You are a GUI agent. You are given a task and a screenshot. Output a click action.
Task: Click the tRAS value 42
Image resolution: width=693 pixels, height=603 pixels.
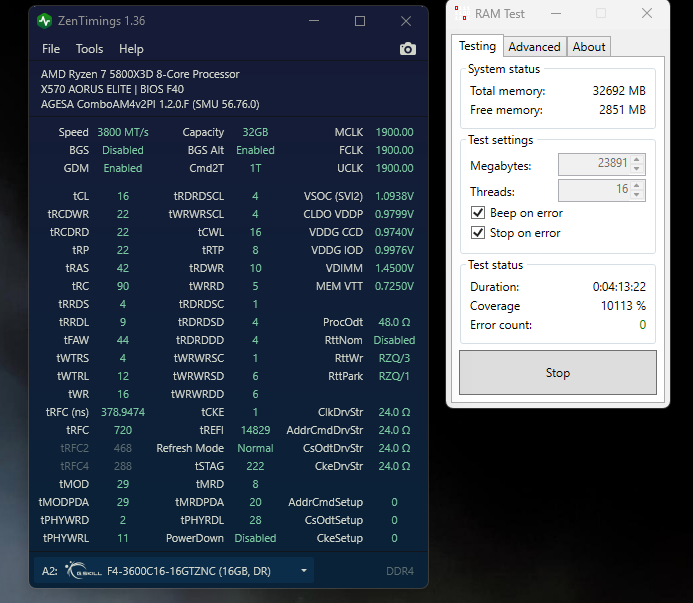[123, 268]
